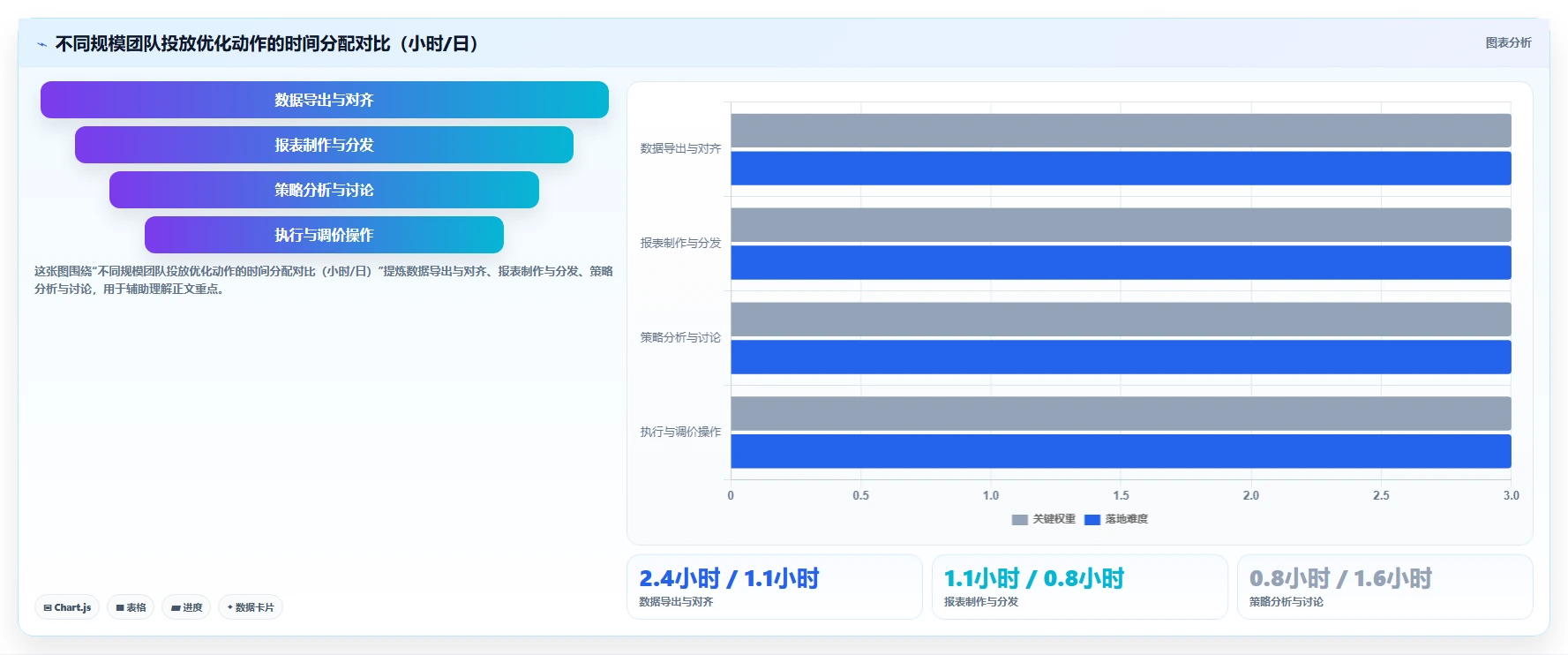Open the 1.1小时 / 0.8小时 data card

click(1080, 587)
